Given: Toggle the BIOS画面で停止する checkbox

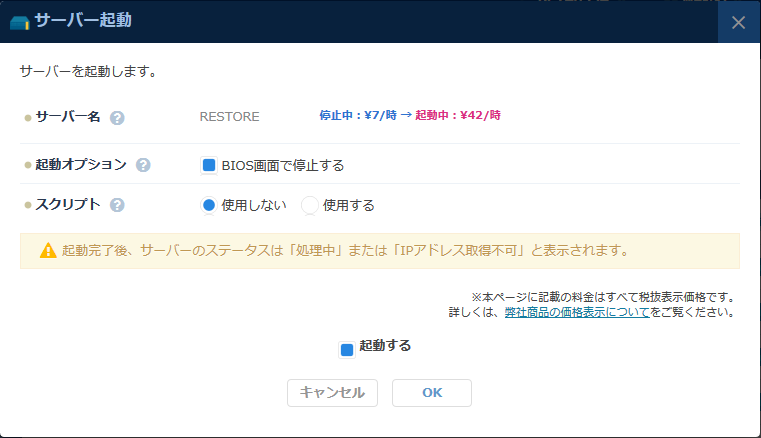Looking at the screenshot, I should coord(209,165).
